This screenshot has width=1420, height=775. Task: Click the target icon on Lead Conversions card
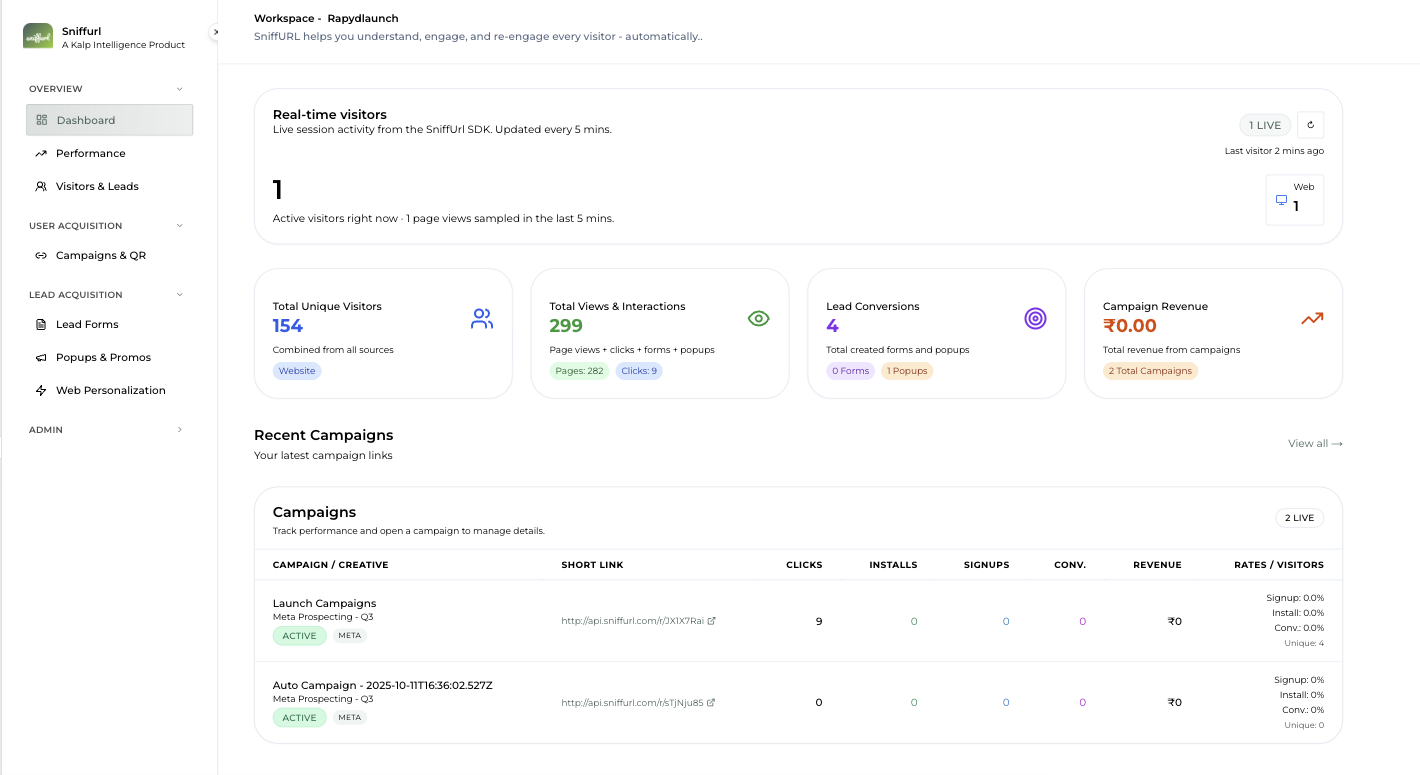point(1035,317)
